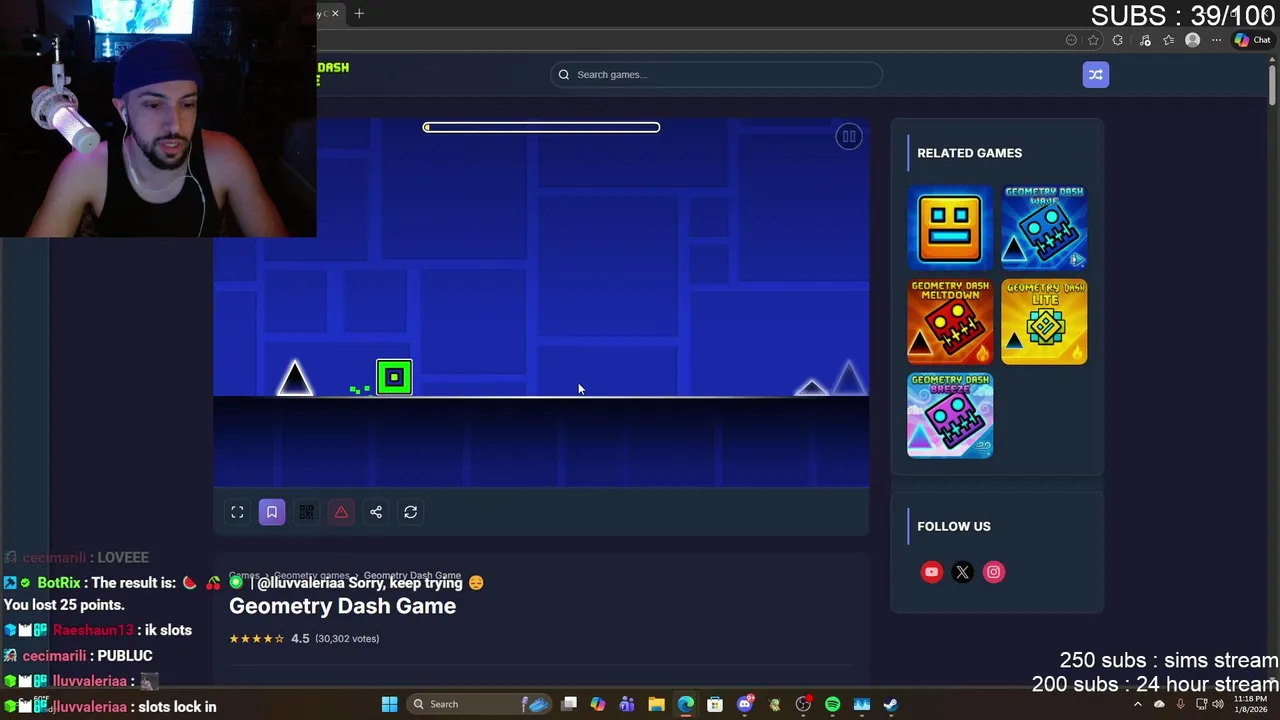Viewport: 1280px width, 720px height.
Task: Open the Geometry Dash Meltdown thumbnail
Action: (950, 322)
